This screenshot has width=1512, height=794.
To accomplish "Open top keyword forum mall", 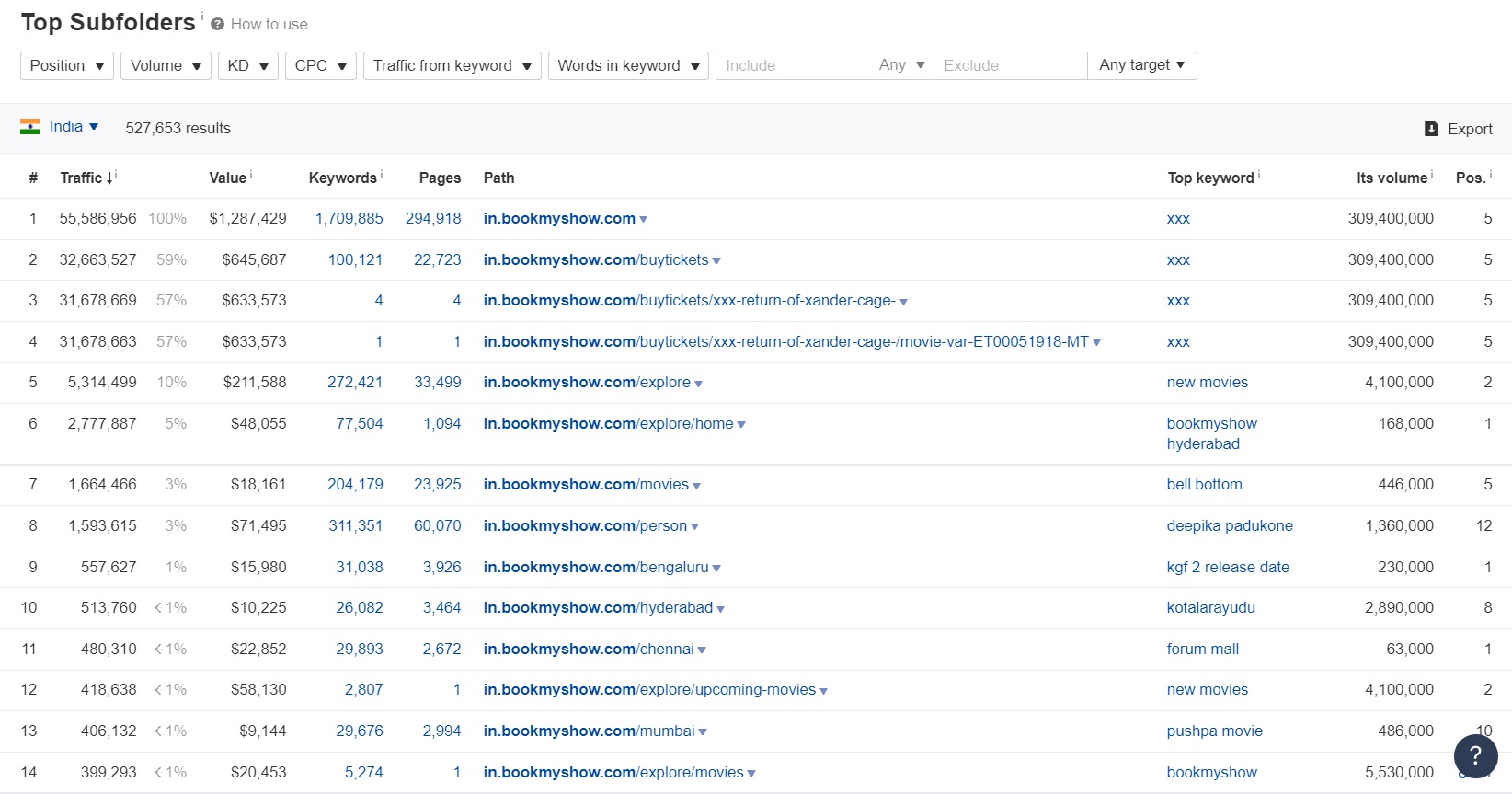I will (1203, 649).
